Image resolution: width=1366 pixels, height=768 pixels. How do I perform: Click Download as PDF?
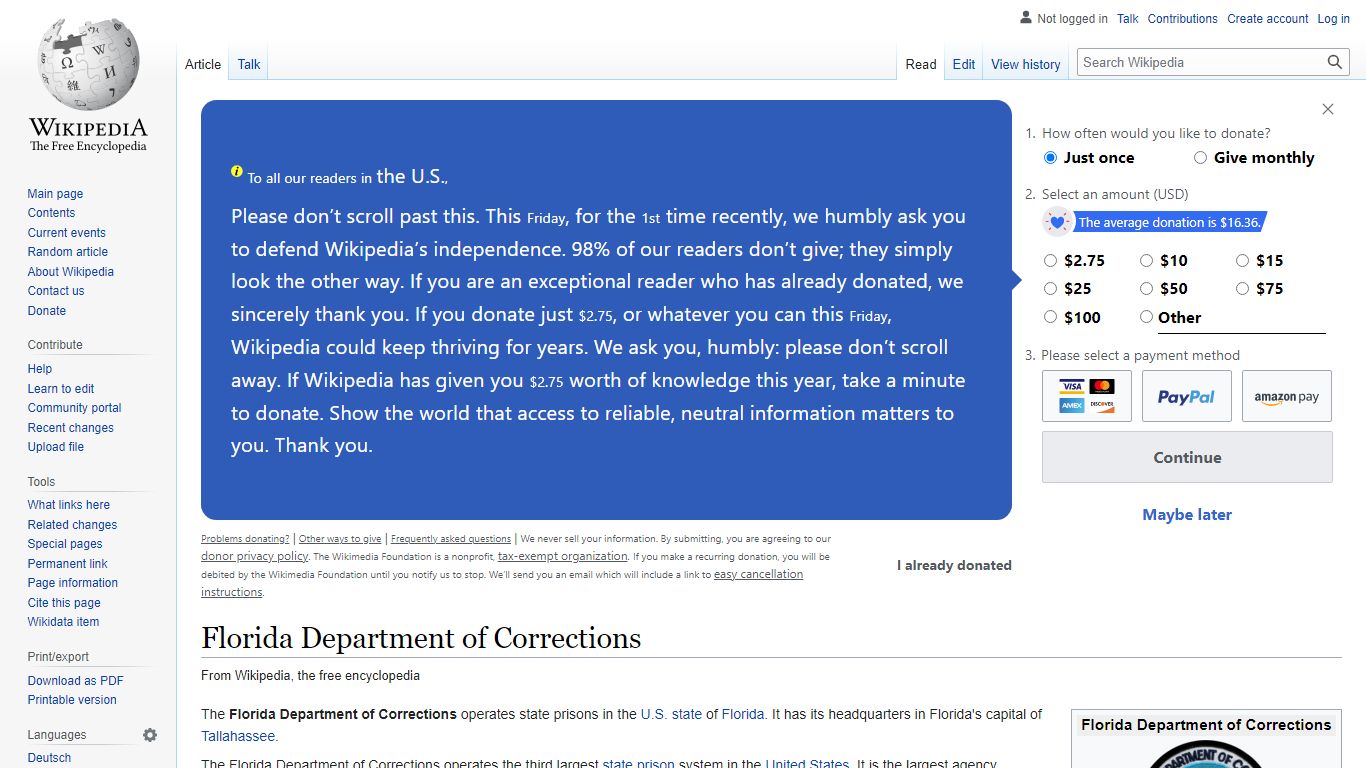tap(76, 681)
